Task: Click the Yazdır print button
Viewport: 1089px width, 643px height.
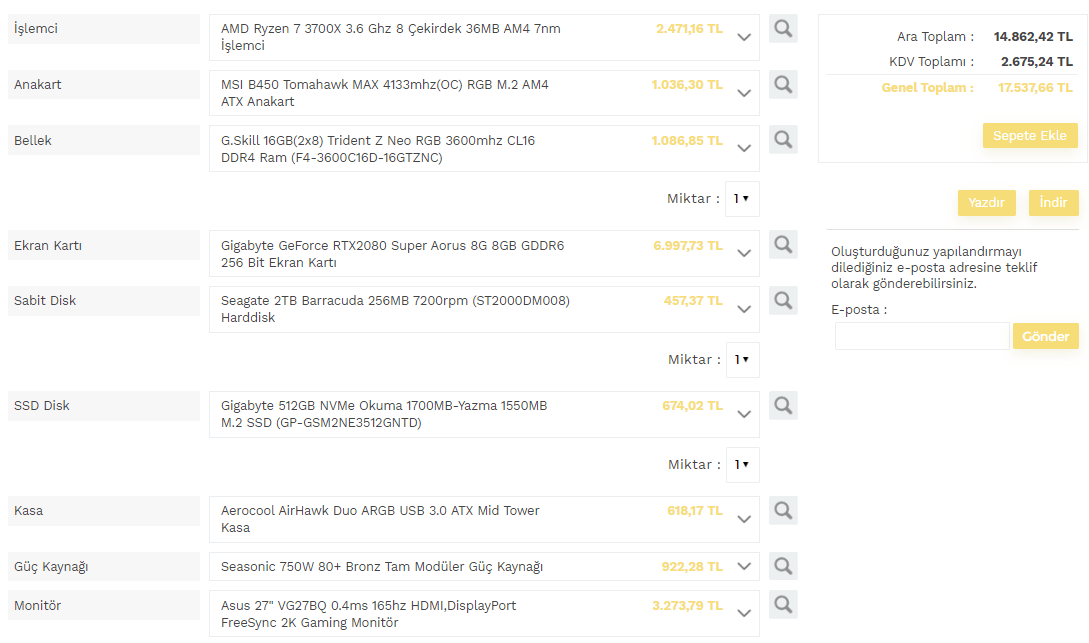Action: pos(986,203)
